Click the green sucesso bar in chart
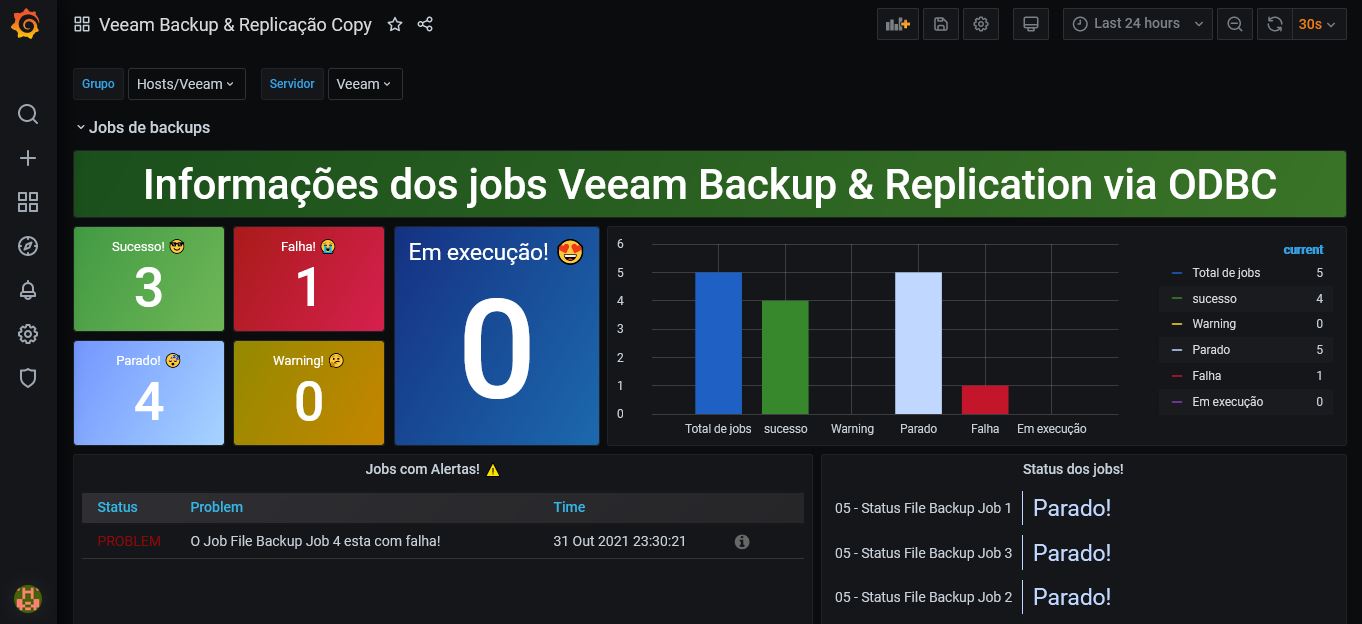Viewport: 1362px width, 624px height. pyautogui.click(x=785, y=357)
